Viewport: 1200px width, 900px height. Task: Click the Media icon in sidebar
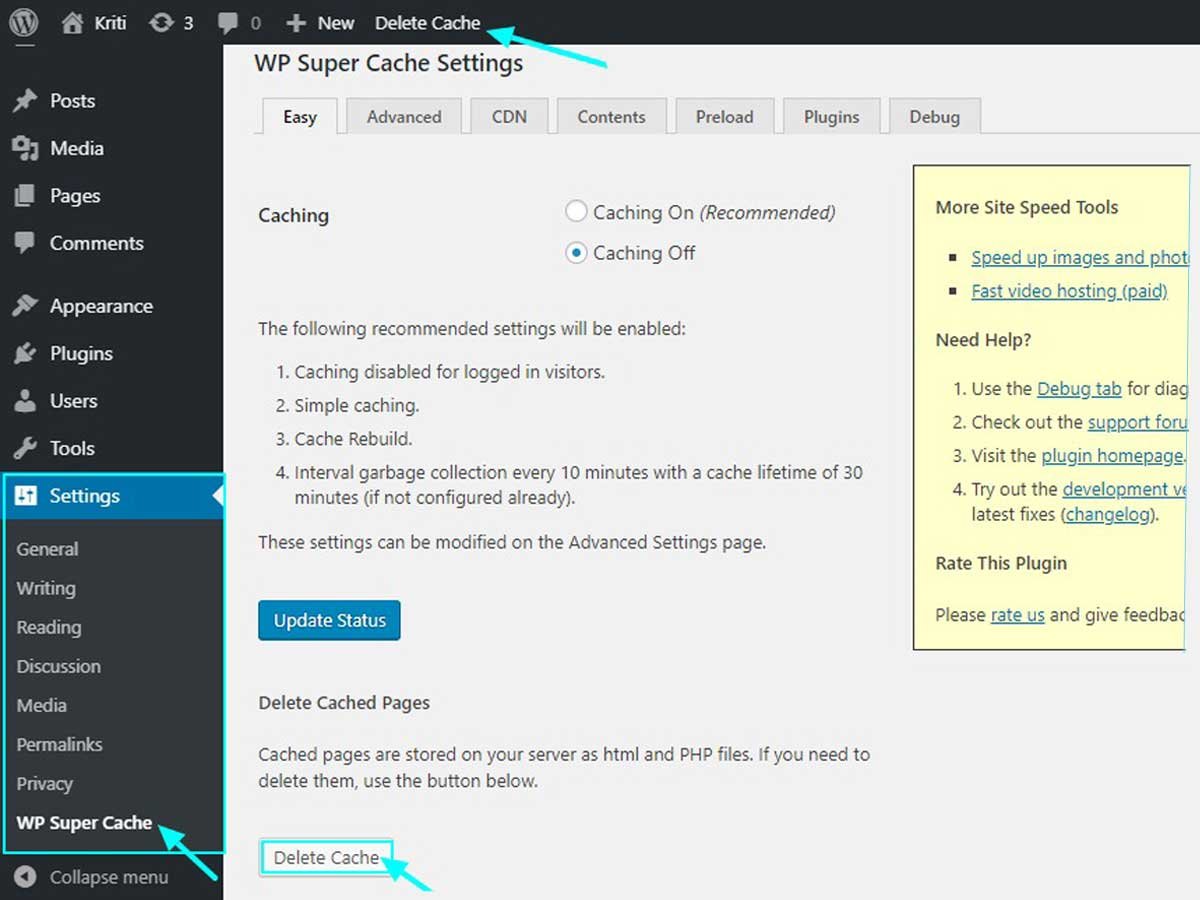point(25,149)
